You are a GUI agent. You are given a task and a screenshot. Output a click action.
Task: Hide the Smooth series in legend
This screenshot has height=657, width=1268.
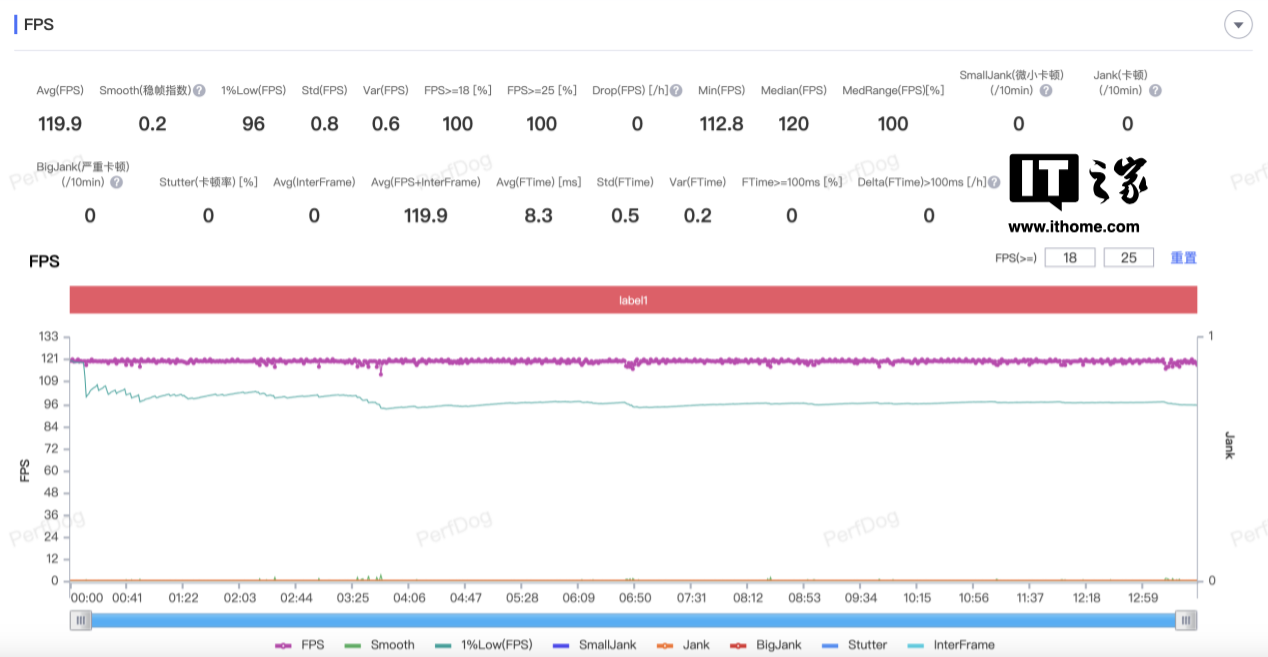pyautogui.click(x=379, y=645)
